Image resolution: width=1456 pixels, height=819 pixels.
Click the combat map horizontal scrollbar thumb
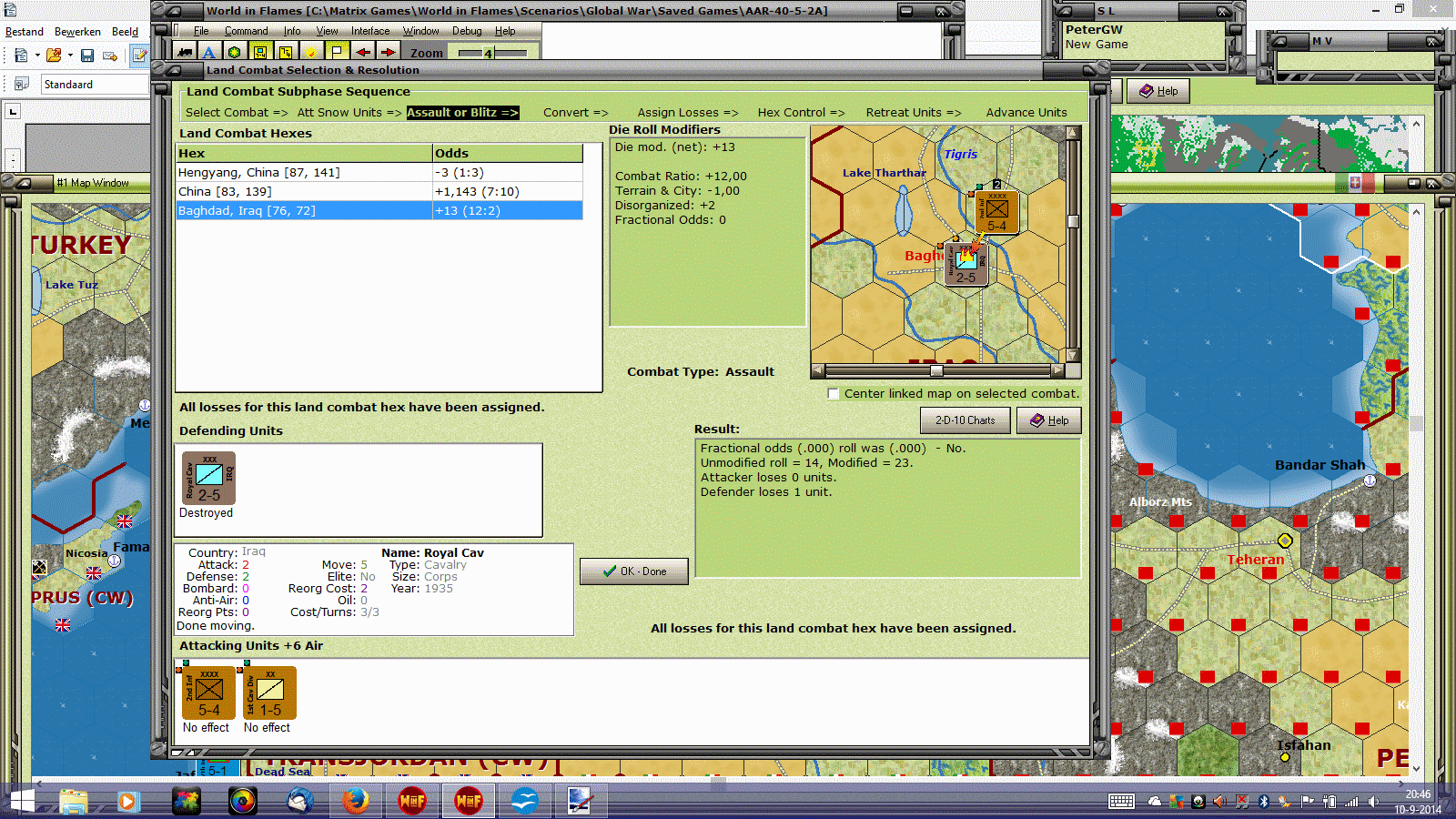pyautogui.click(x=935, y=371)
